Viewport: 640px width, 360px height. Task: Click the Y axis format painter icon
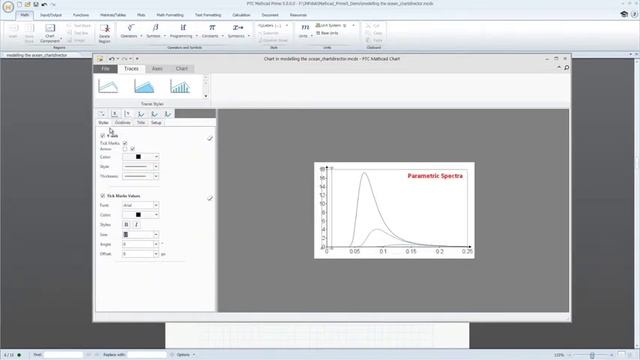[210, 138]
